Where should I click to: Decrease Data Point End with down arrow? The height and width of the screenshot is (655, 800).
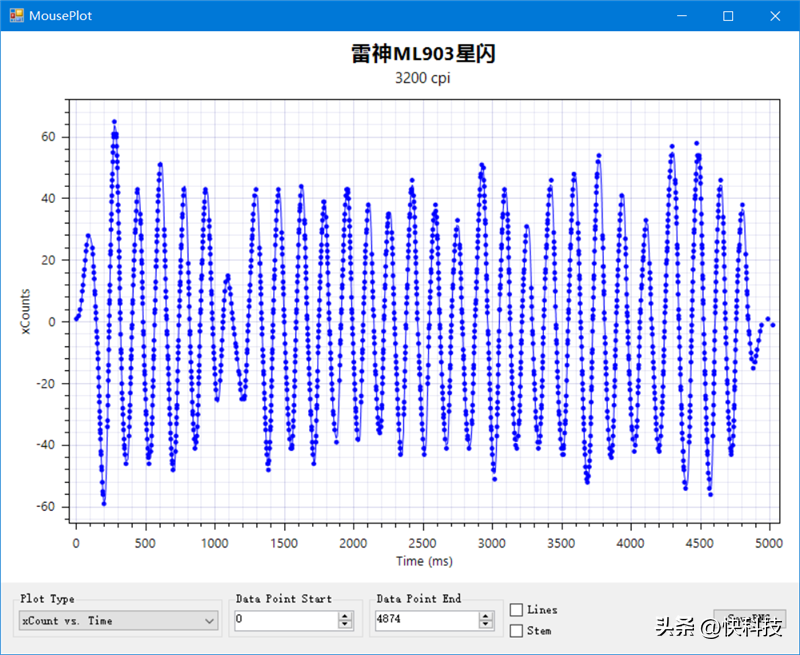pyautogui.click(x=486, y=624)
